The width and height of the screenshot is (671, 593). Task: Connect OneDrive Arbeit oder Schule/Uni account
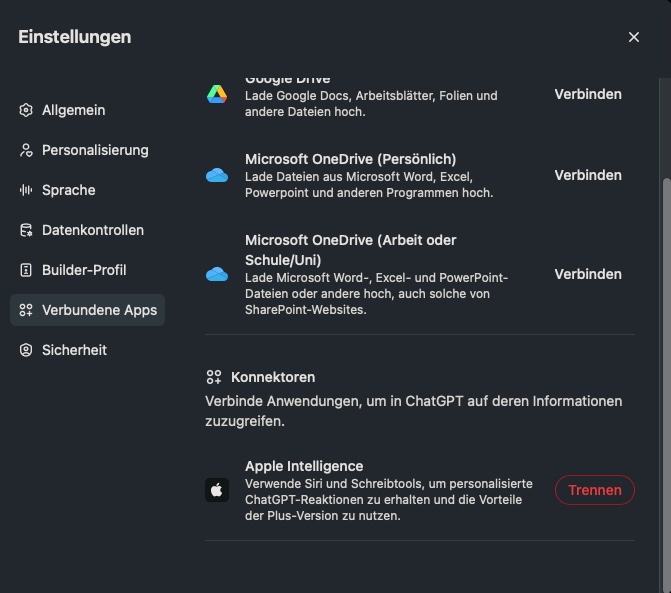[x=588, y=274]
